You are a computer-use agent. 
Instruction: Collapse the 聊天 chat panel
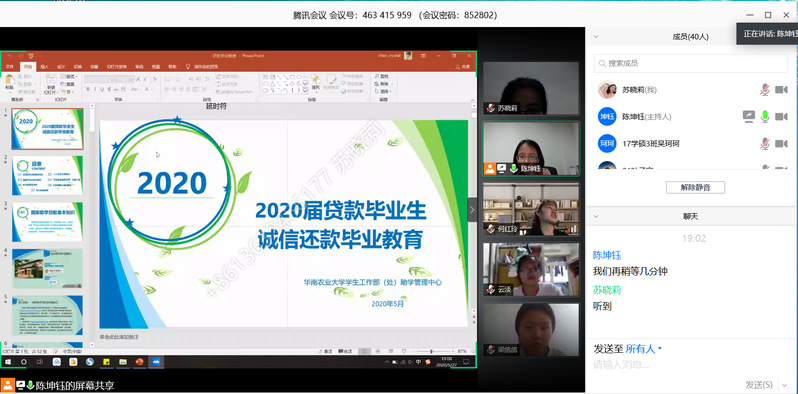pos(596,216)
